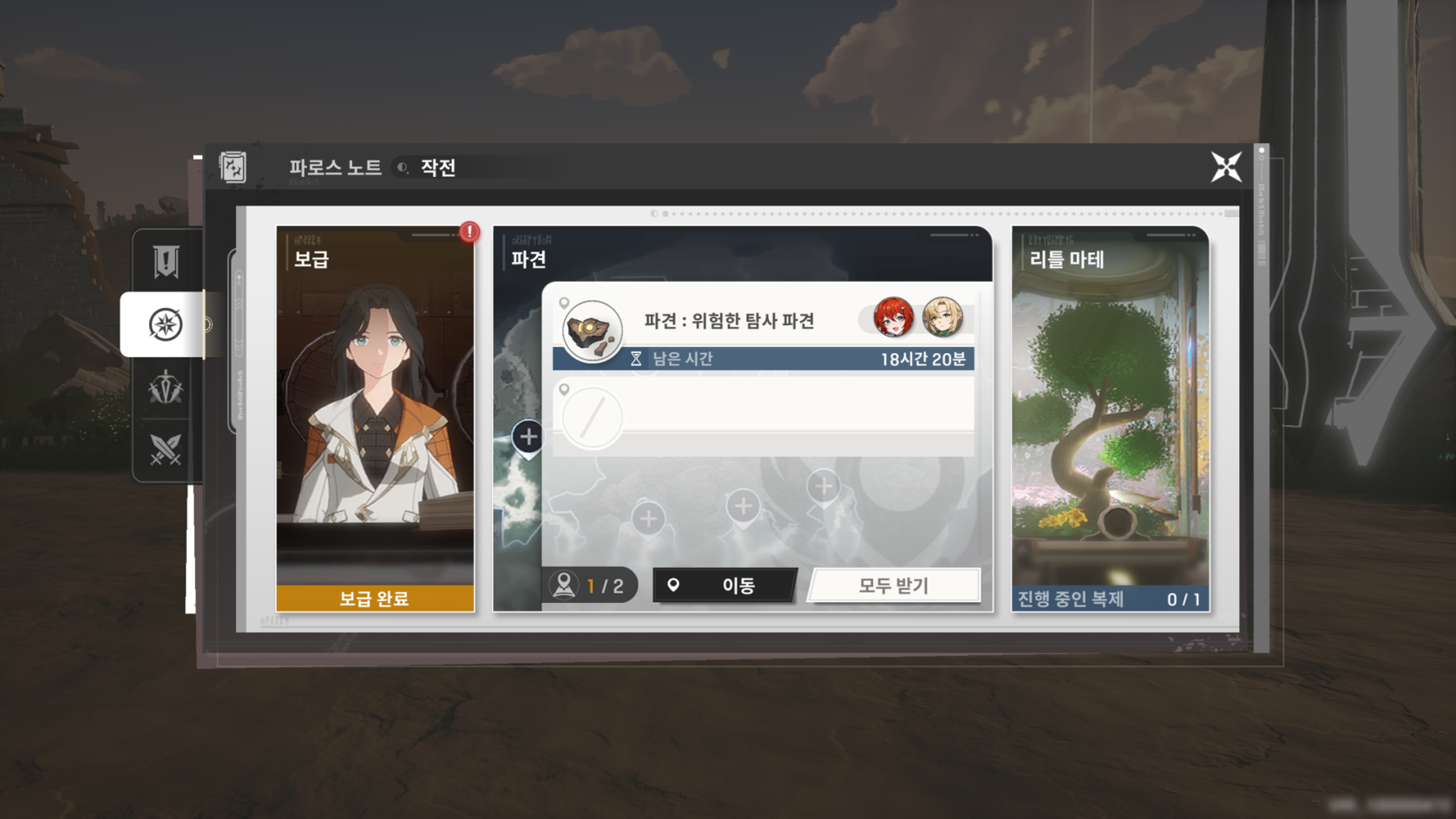Click the 모두 받기 claim-all button
Viewport: 1456px width, 819px height.
click(x=894, y=586)
